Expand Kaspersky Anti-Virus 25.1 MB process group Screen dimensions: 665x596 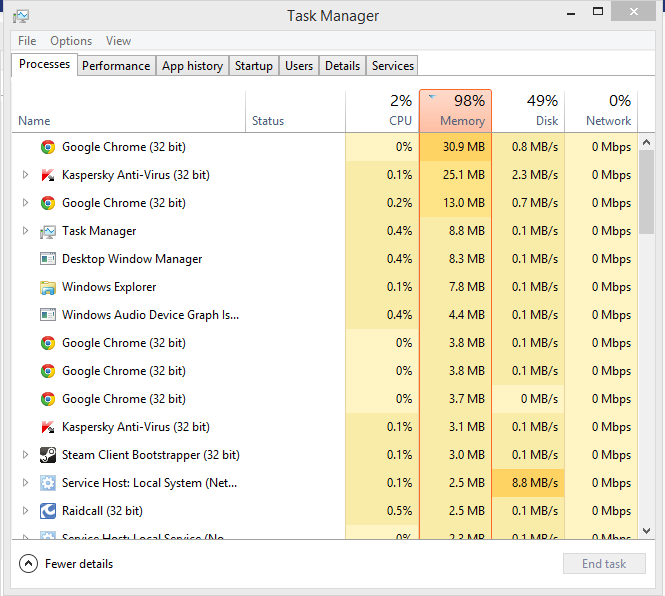(25, 175)
